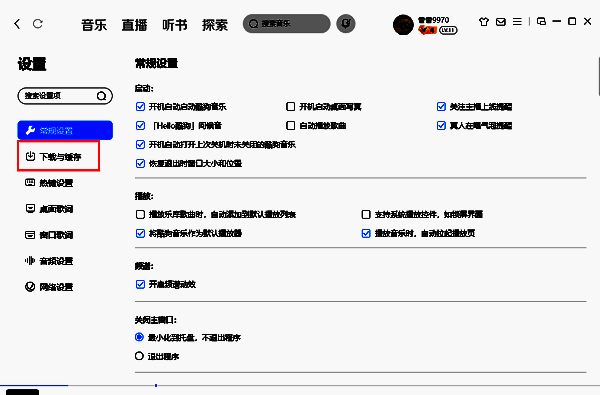Select 常规设置 in the settings sidebar
The width and height of the screenshot is (600, 395).
pos(65,130)
